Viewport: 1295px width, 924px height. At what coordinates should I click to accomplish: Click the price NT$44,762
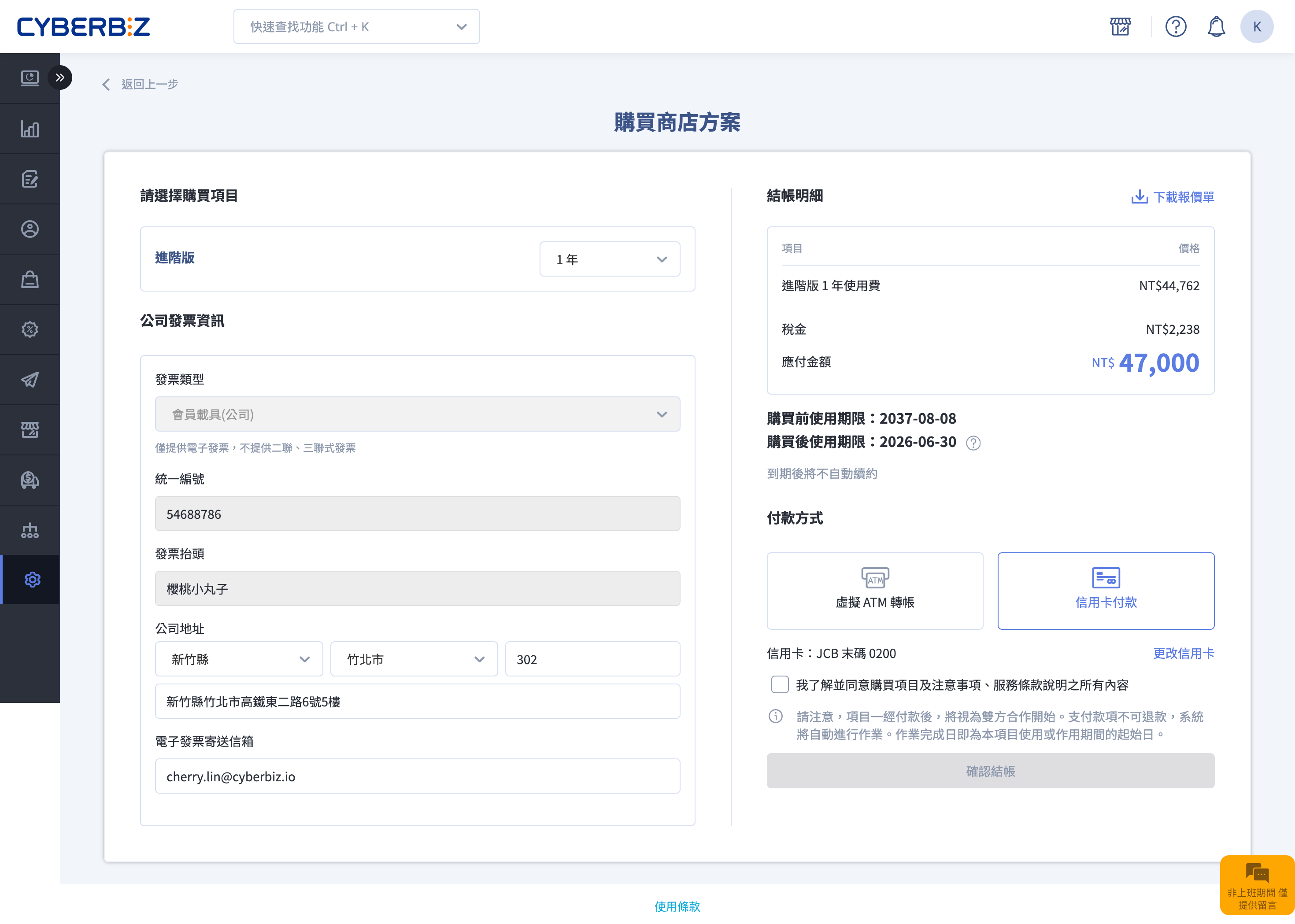1169,286
